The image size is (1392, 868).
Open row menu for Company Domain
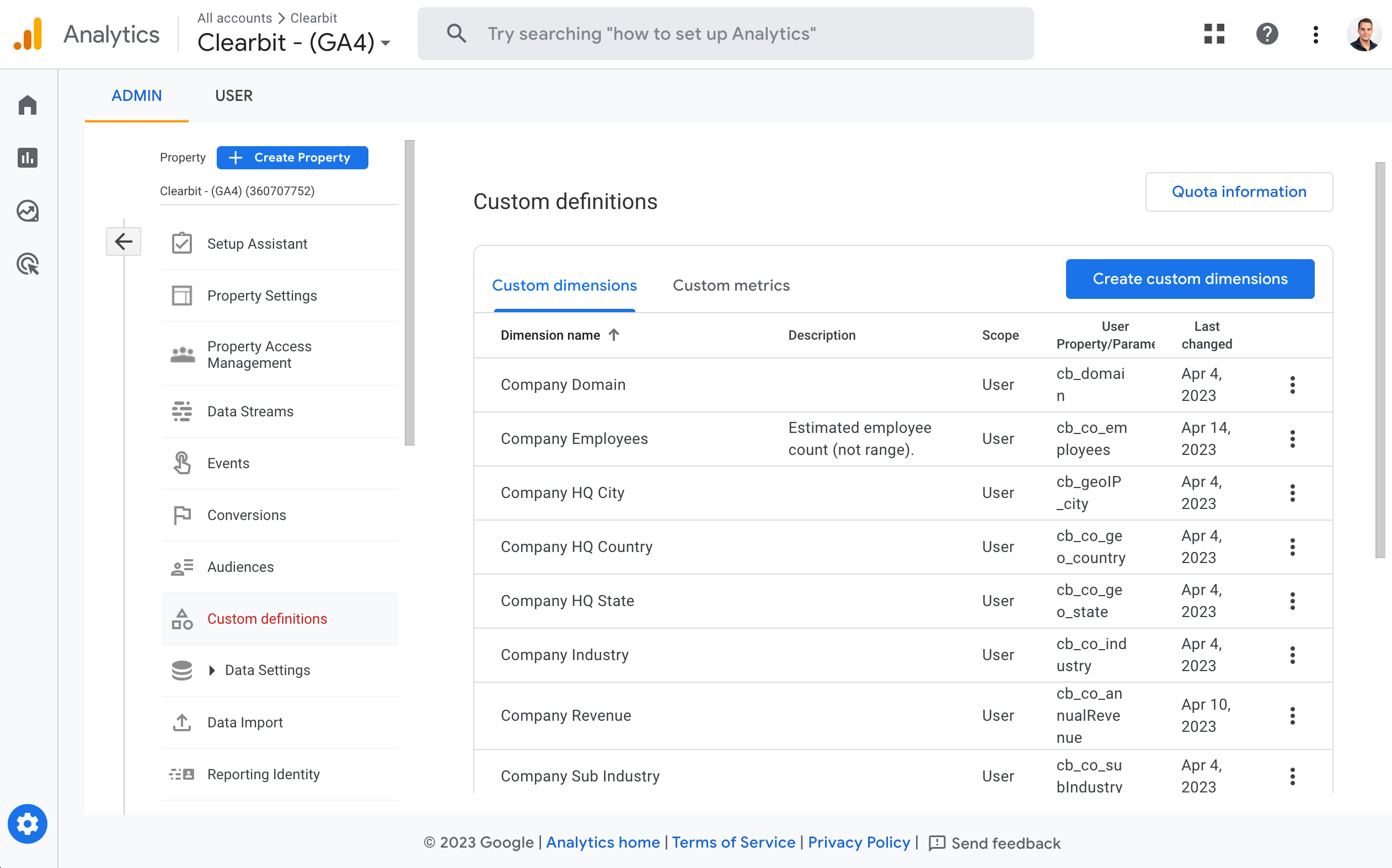coord(1293,384)
